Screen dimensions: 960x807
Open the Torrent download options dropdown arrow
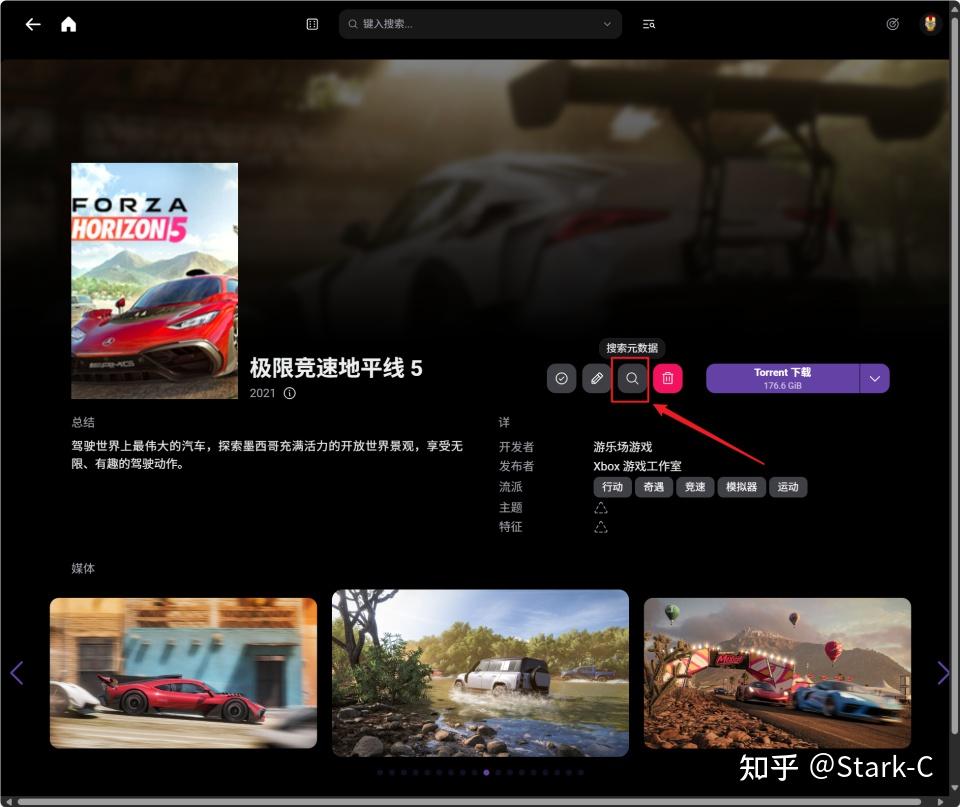(x=874, y=378)
